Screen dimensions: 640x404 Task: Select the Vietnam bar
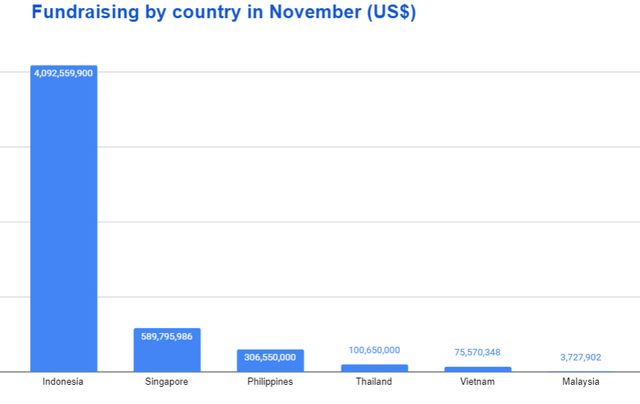(x=478, y=369)
